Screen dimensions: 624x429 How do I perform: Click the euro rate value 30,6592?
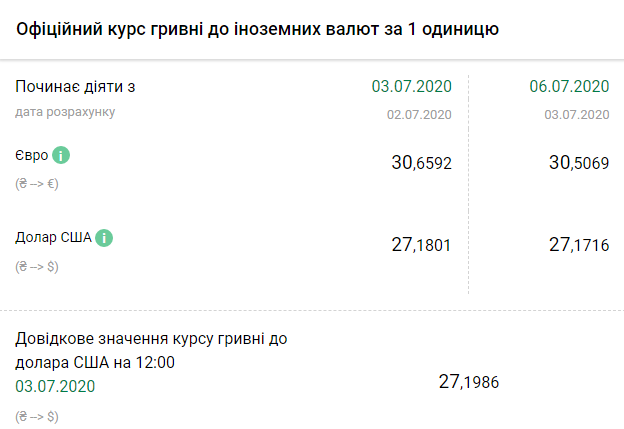(421, 162)
